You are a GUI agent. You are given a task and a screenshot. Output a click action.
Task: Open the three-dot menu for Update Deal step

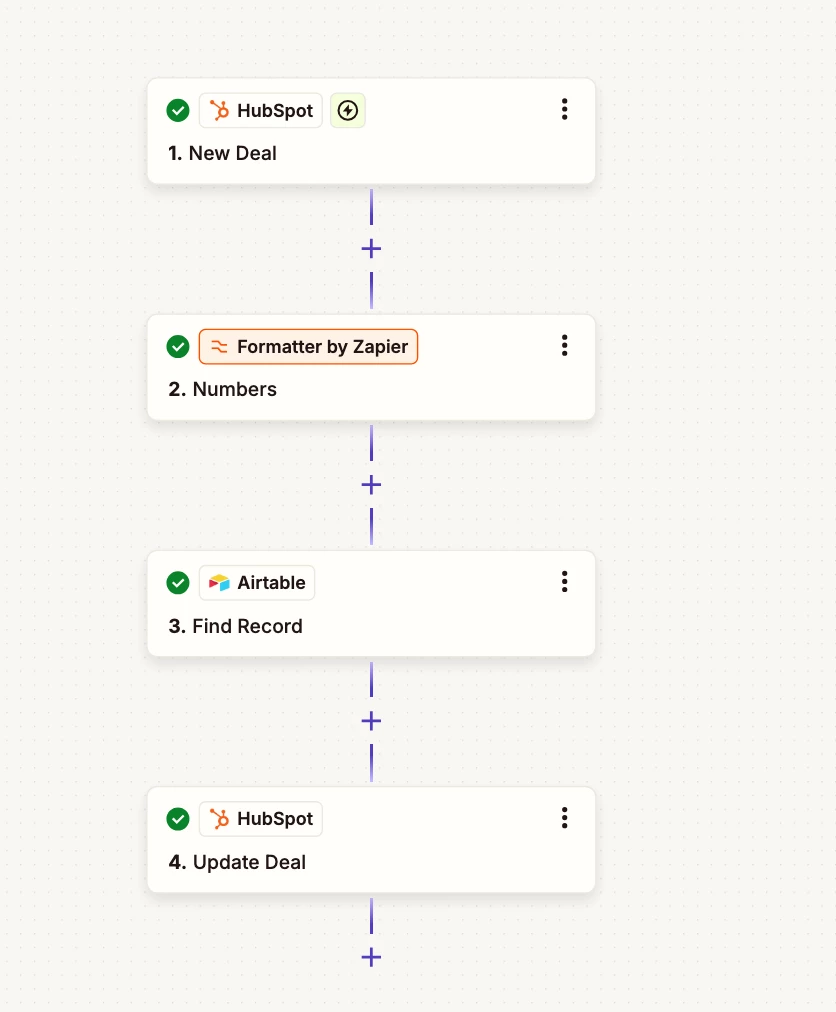pos(565,818)
